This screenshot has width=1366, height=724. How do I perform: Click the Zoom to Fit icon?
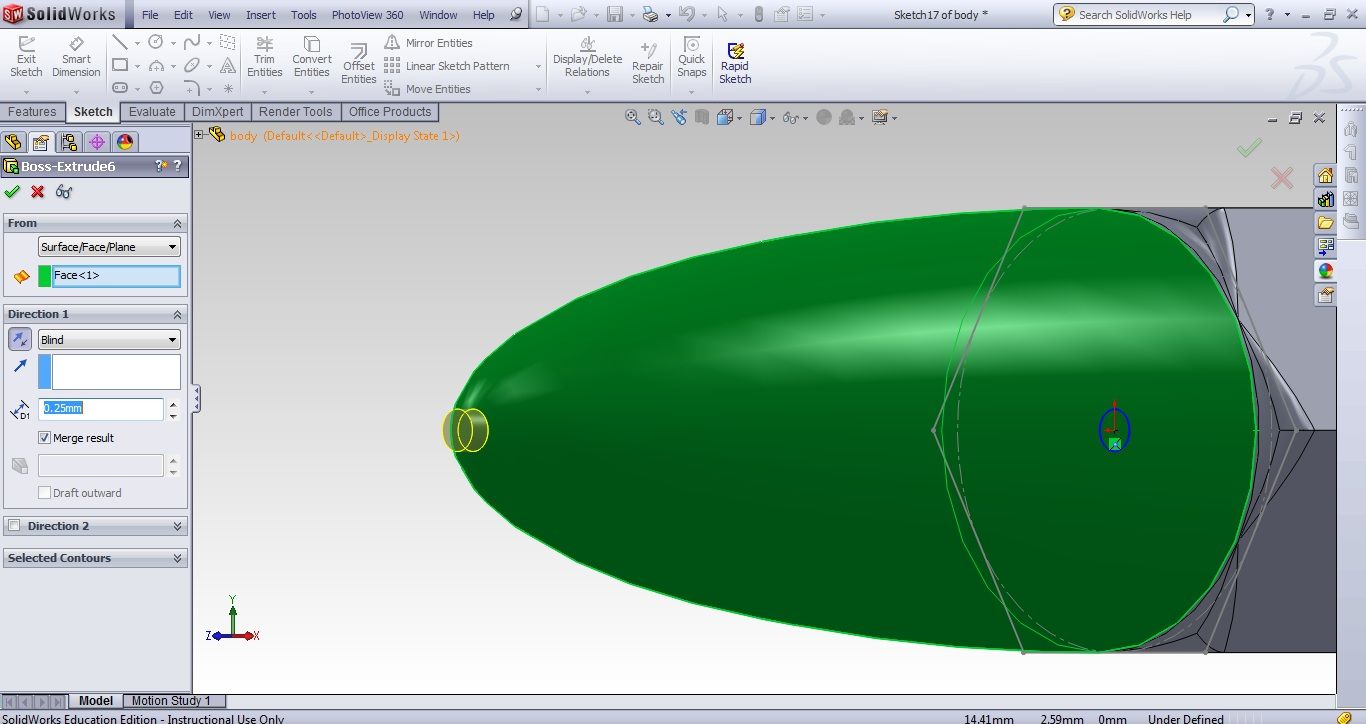pyautogui.click(x=632, y=117)
